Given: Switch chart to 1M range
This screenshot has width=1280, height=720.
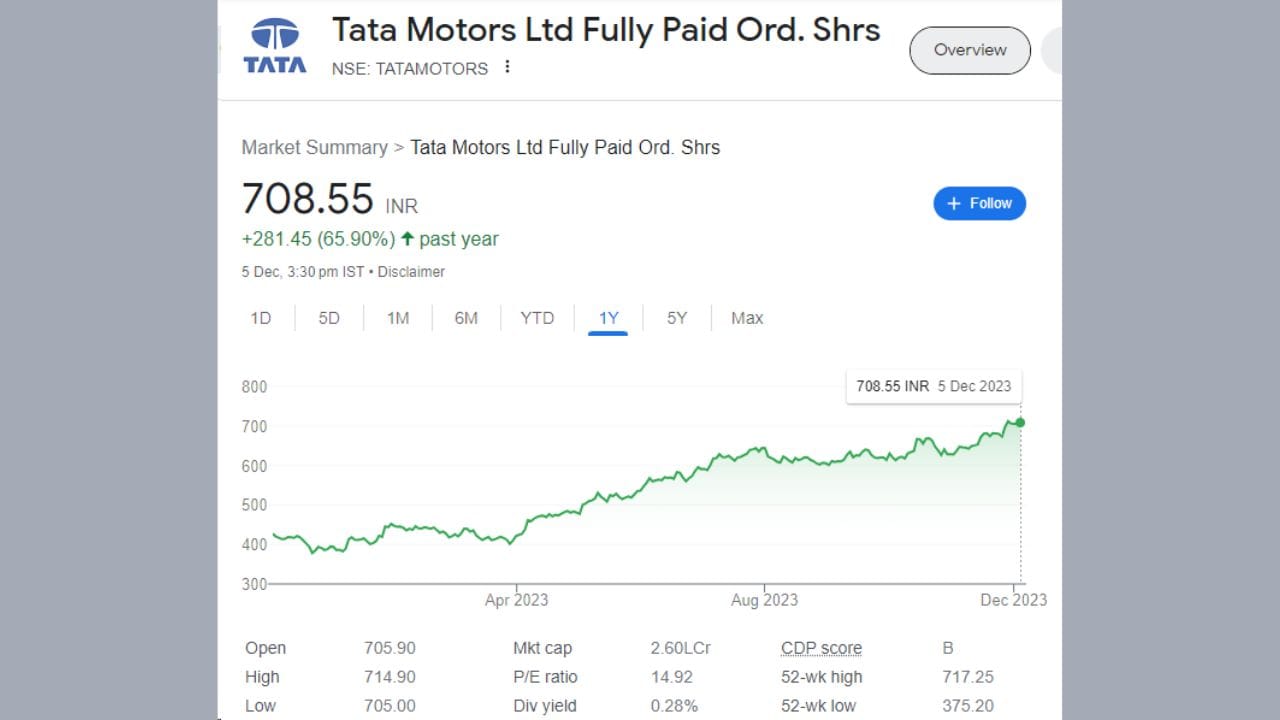Looking at the screenshot, I should 398,318.
